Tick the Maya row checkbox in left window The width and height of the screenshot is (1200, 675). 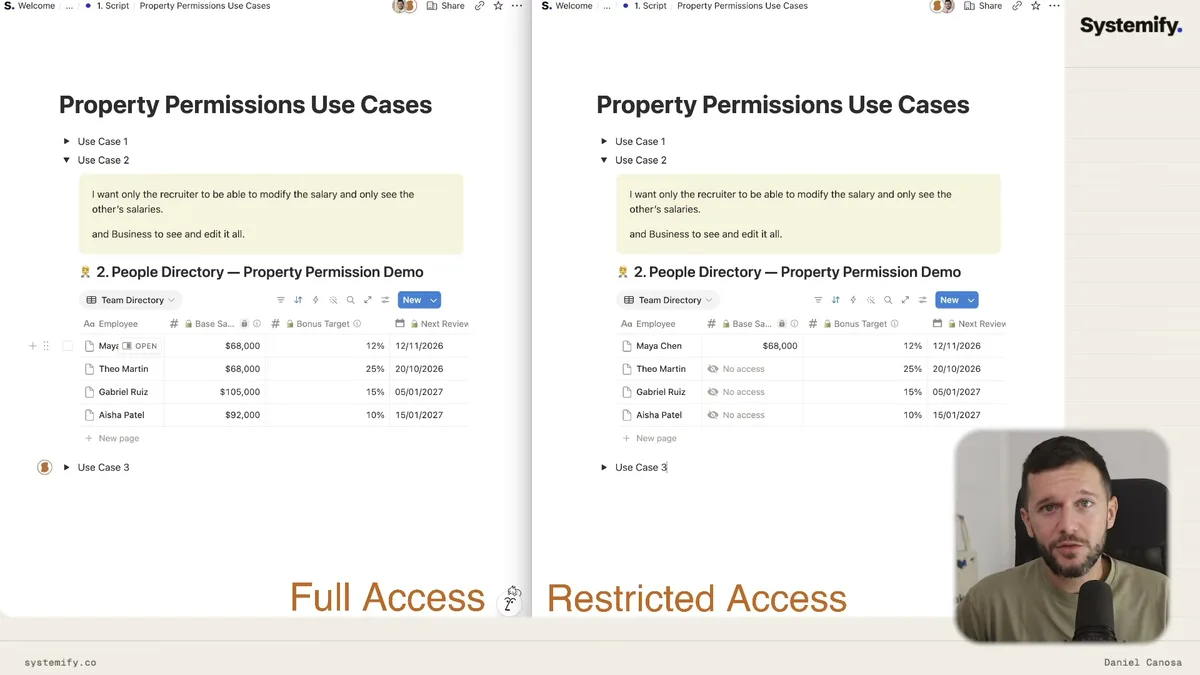(x=68, y=346)
